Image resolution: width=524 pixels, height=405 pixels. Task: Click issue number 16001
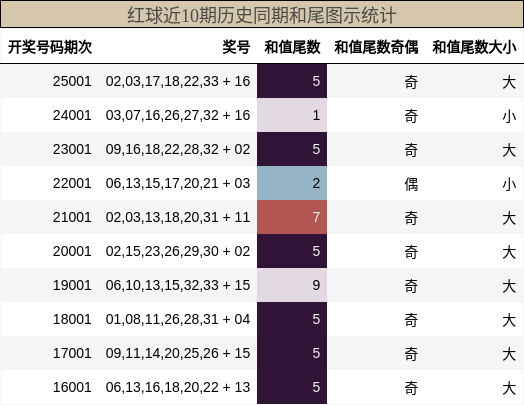pyautogui.click(x=72, y=387)
